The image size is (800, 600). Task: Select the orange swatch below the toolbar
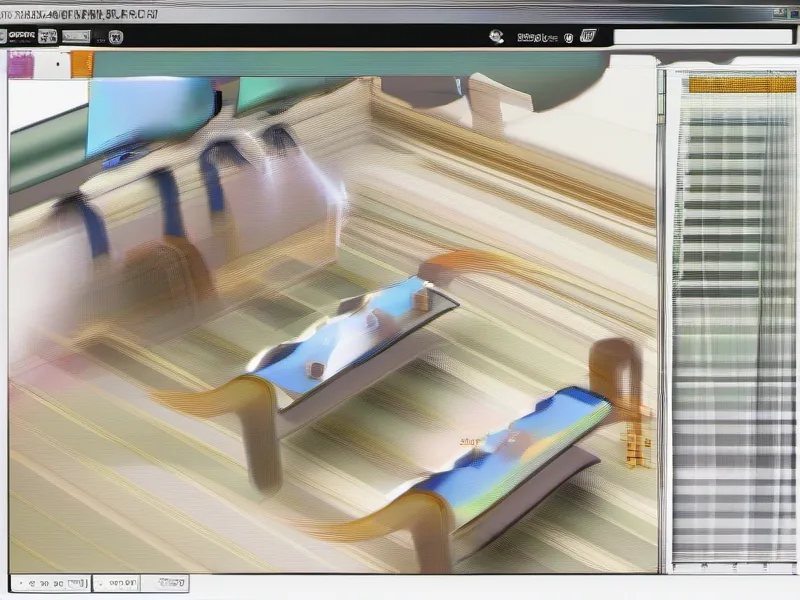pos(82,65)
